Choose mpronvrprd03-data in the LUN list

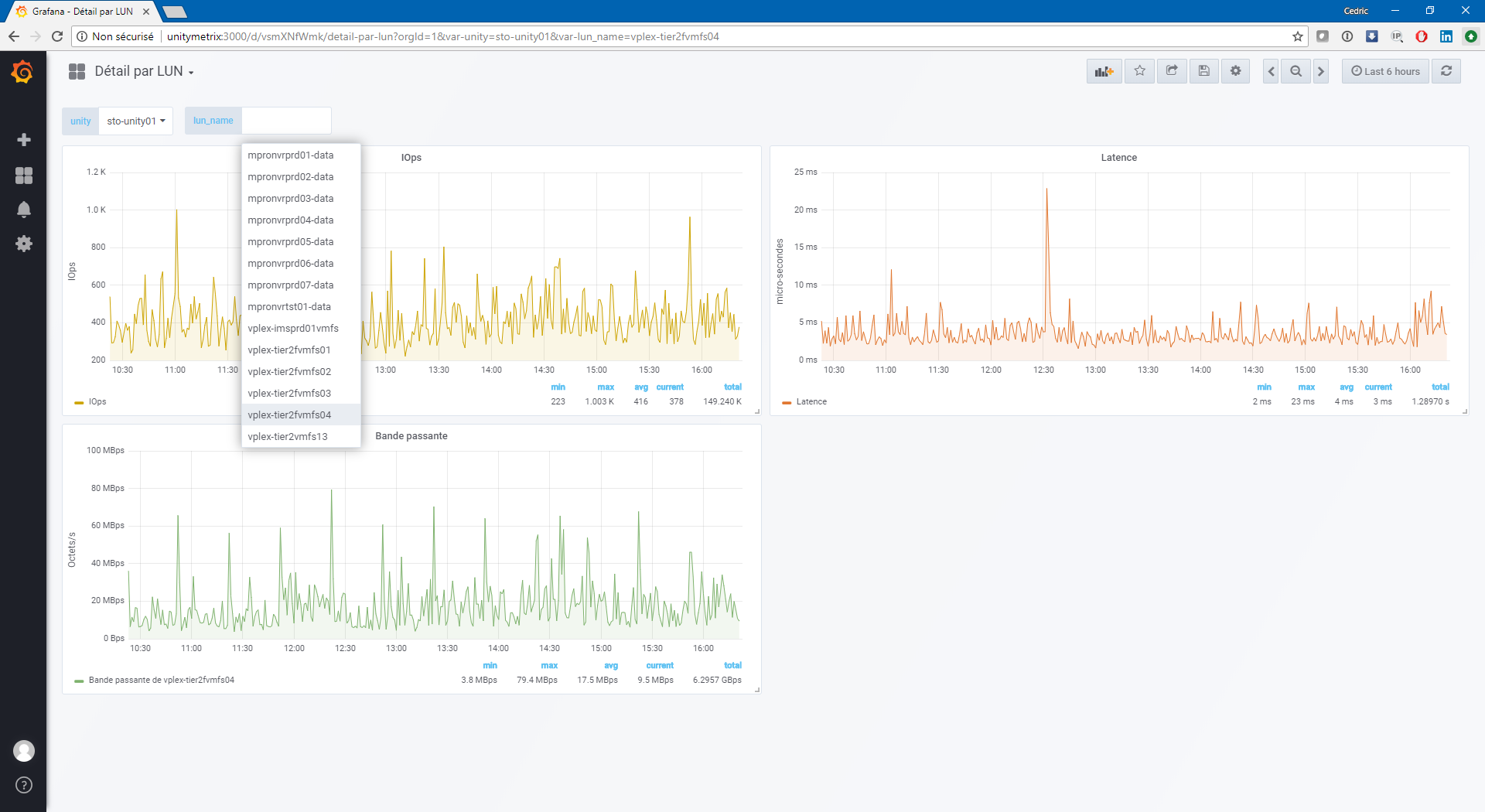coord(291,199)
